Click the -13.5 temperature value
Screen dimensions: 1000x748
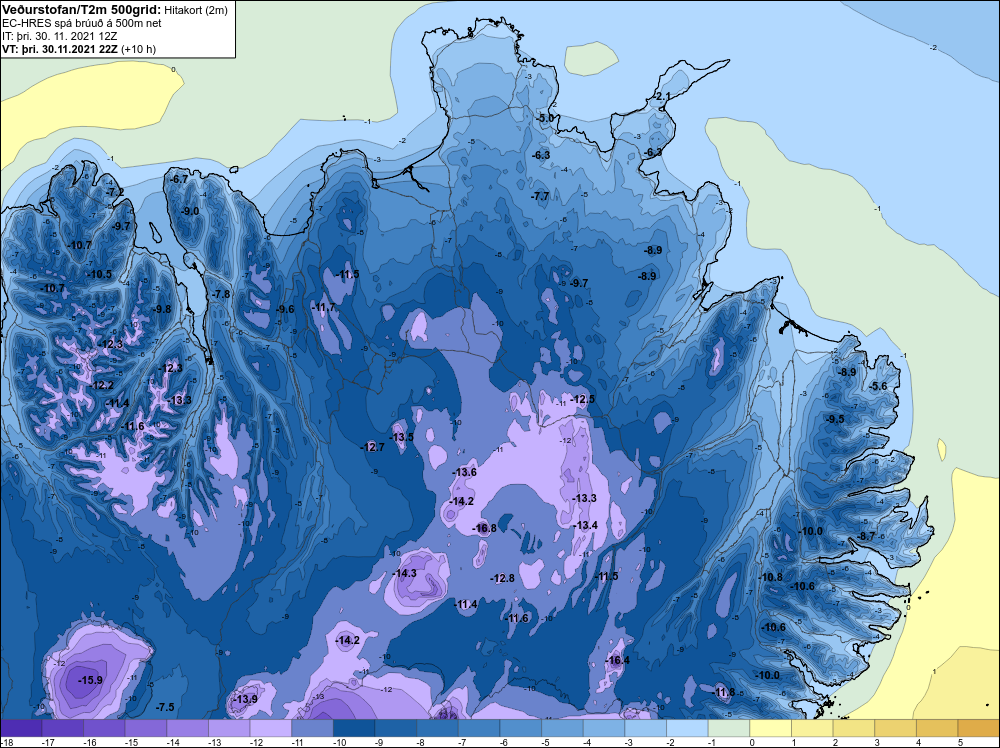point(402,437)
